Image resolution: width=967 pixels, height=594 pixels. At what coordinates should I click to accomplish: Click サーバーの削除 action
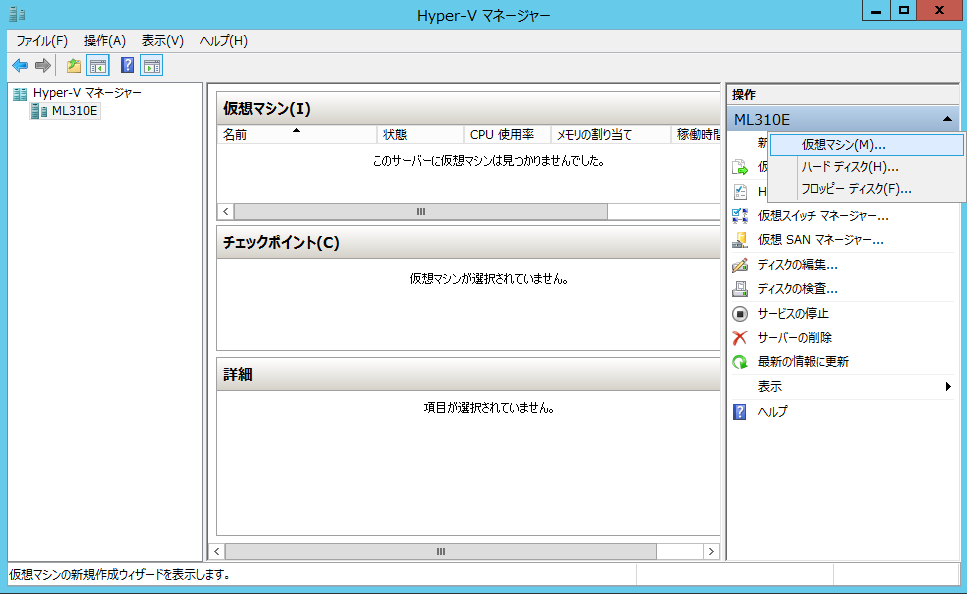[794, 338]
